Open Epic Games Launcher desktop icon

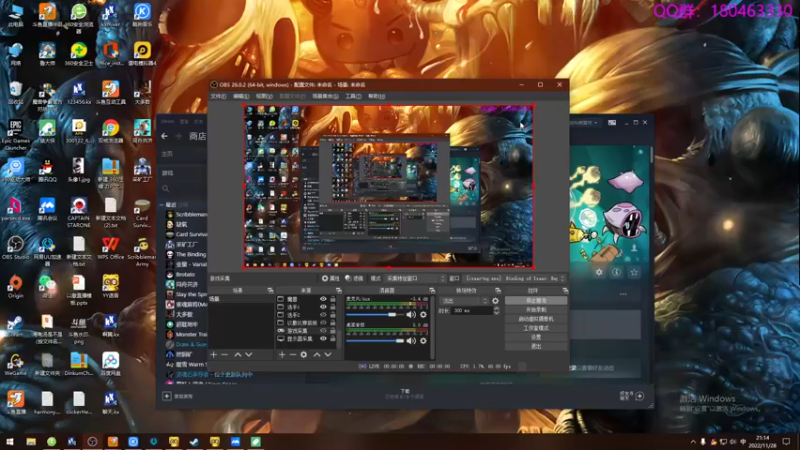click(x=15, y=135)
